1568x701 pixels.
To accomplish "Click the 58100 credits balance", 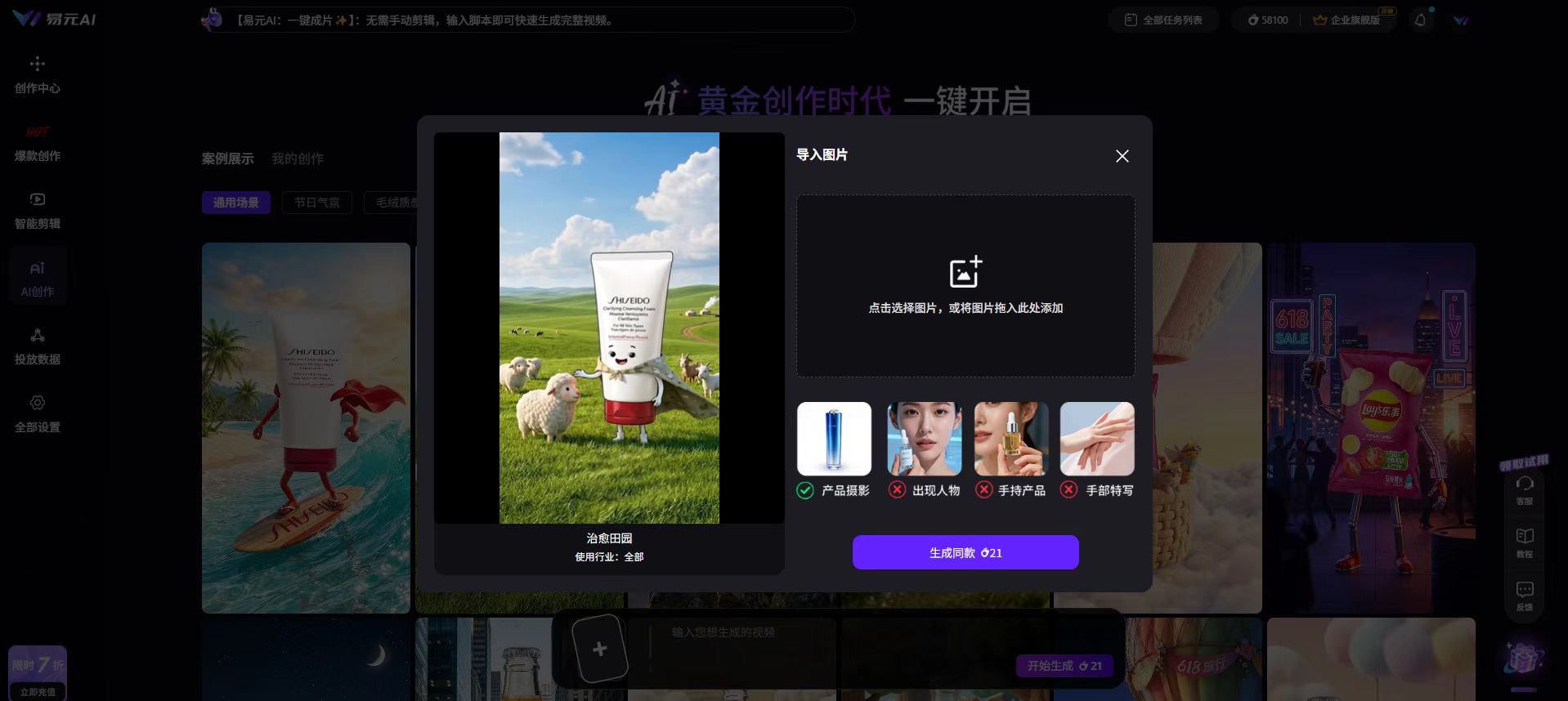I will [x=1267, y=20].
